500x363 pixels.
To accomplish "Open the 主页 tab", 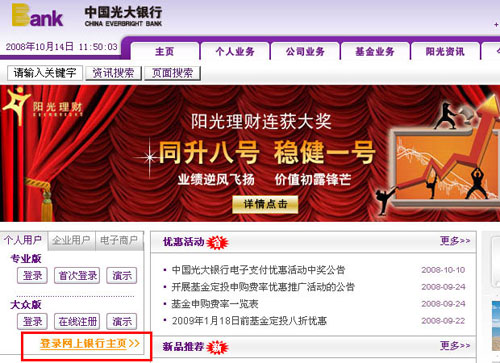I will (x=165, y=52).
